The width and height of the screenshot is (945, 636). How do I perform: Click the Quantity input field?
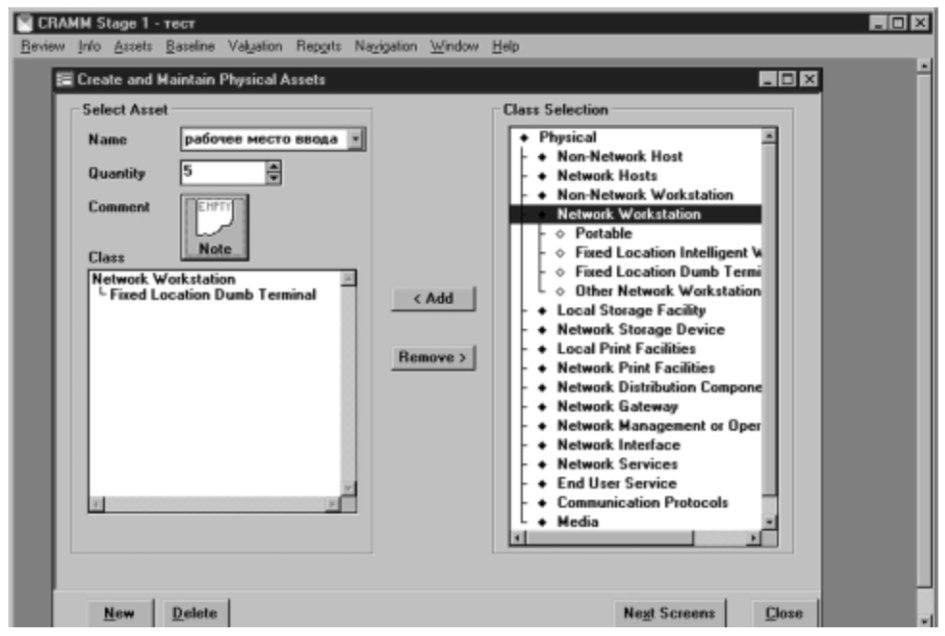click(x=223, y=172)
